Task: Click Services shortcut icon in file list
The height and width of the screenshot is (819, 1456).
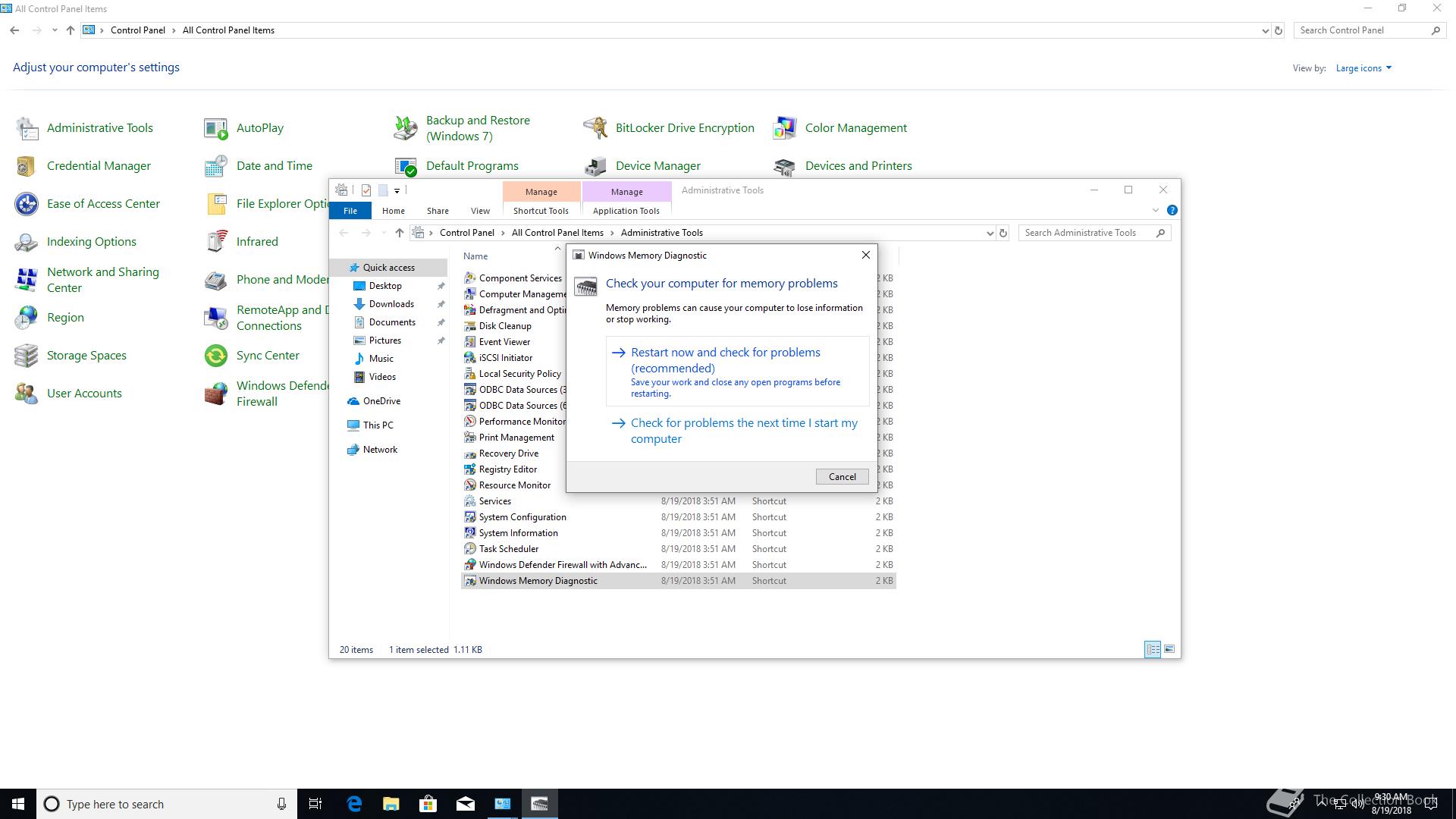Action: 470,501
